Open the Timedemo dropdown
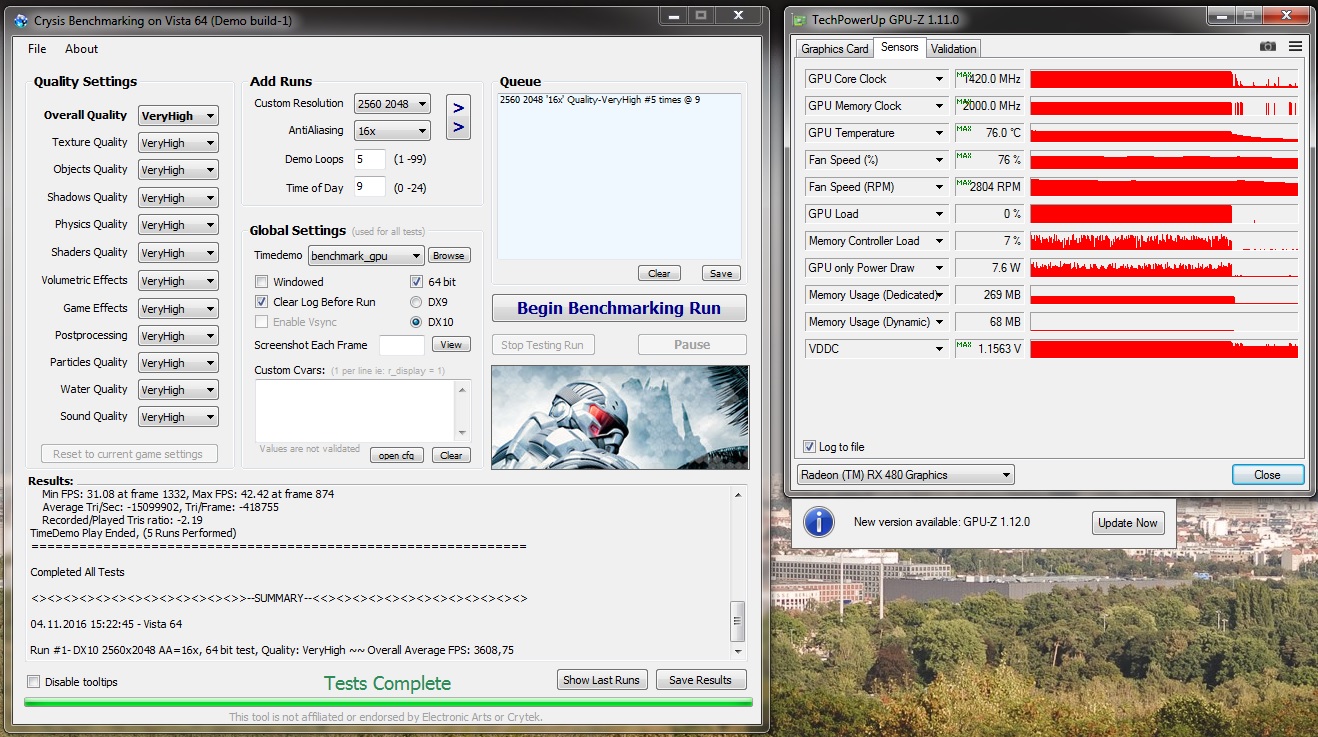This screenshot has height=737, width=1318. (x=366, y=256)
